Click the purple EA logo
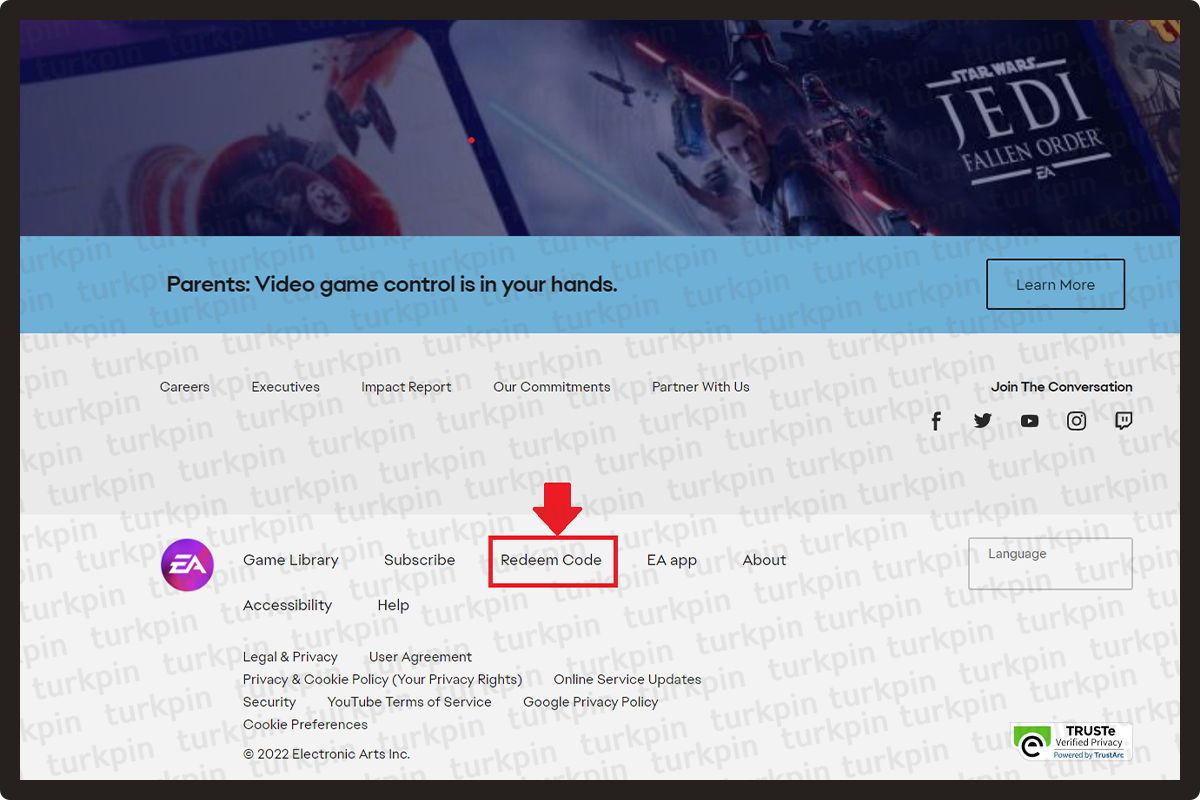 tap(187, 565)
